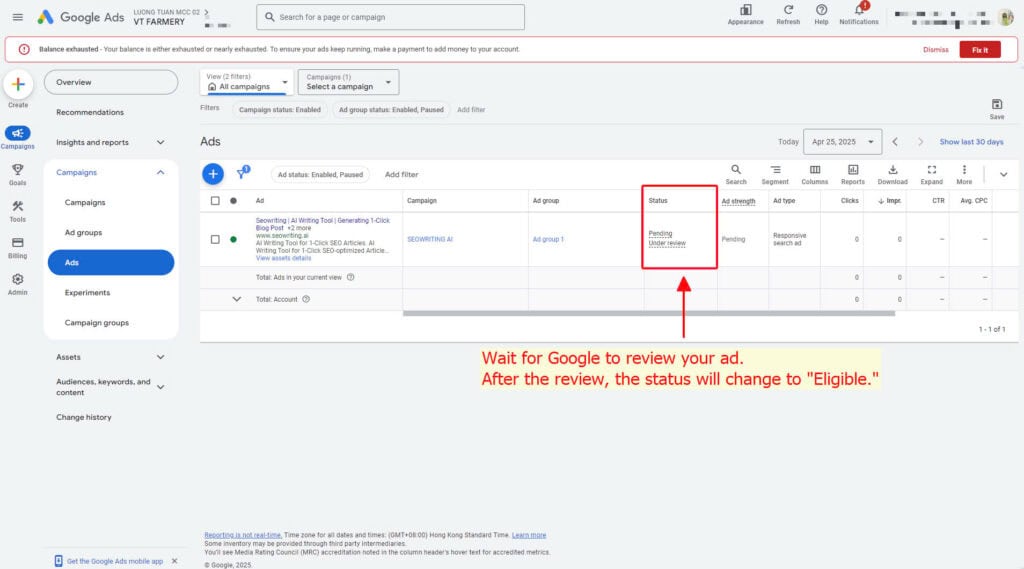Refresh the page with the Refresh icon

point(788,10)
